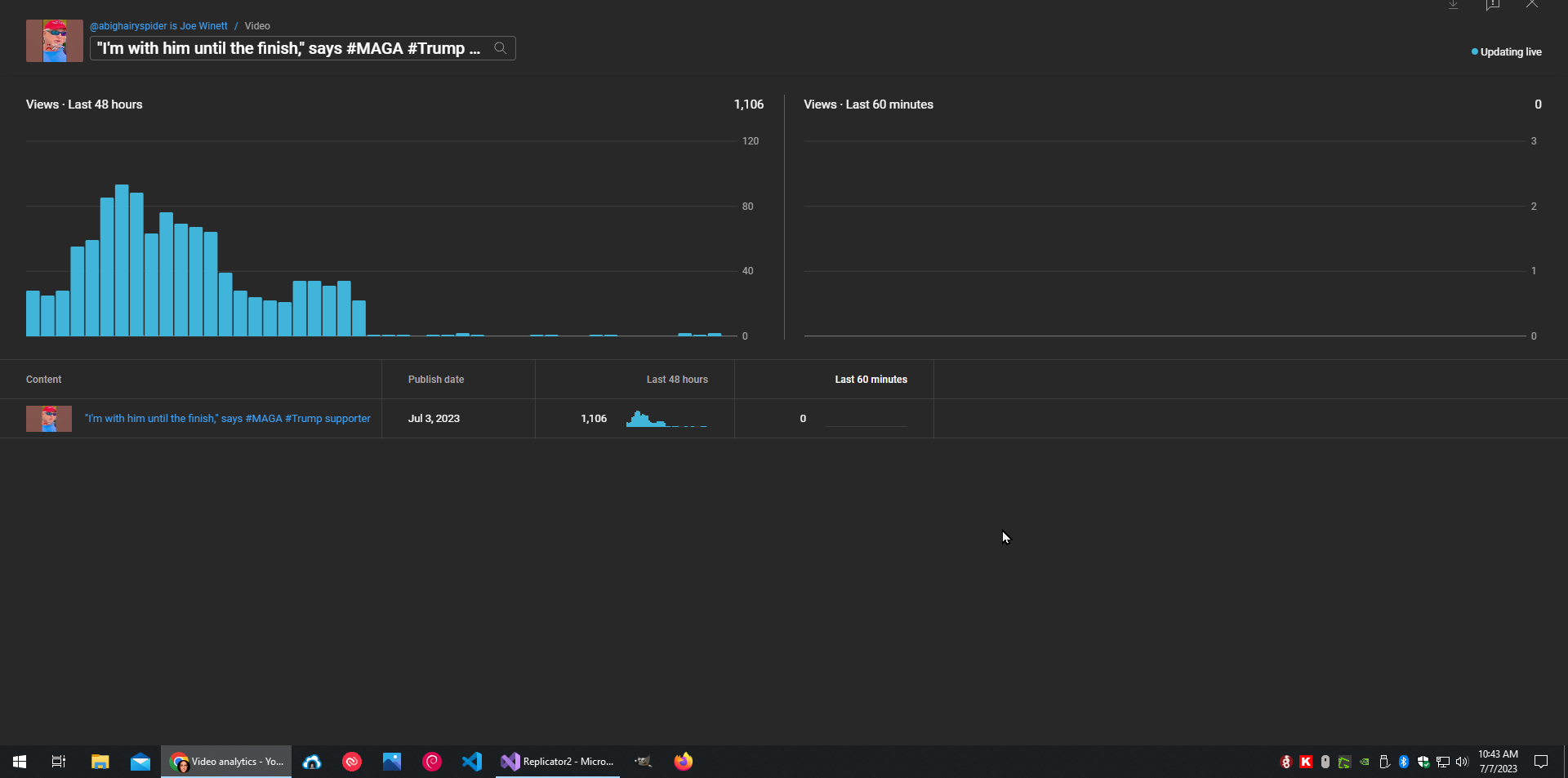The height and width of the screenshot is (778, 1568).
Task: Click the channel avatar thumbnail in header
Action: pyautogui.click(x=55, y=41)
